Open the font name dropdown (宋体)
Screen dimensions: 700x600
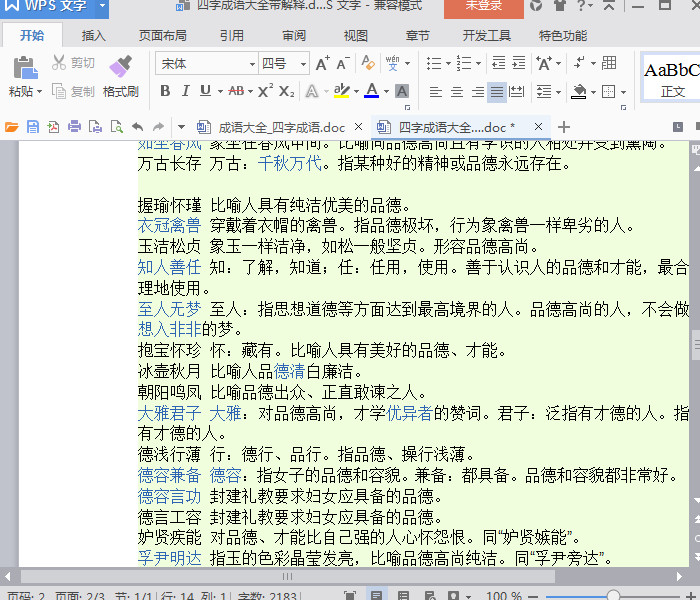252,64
